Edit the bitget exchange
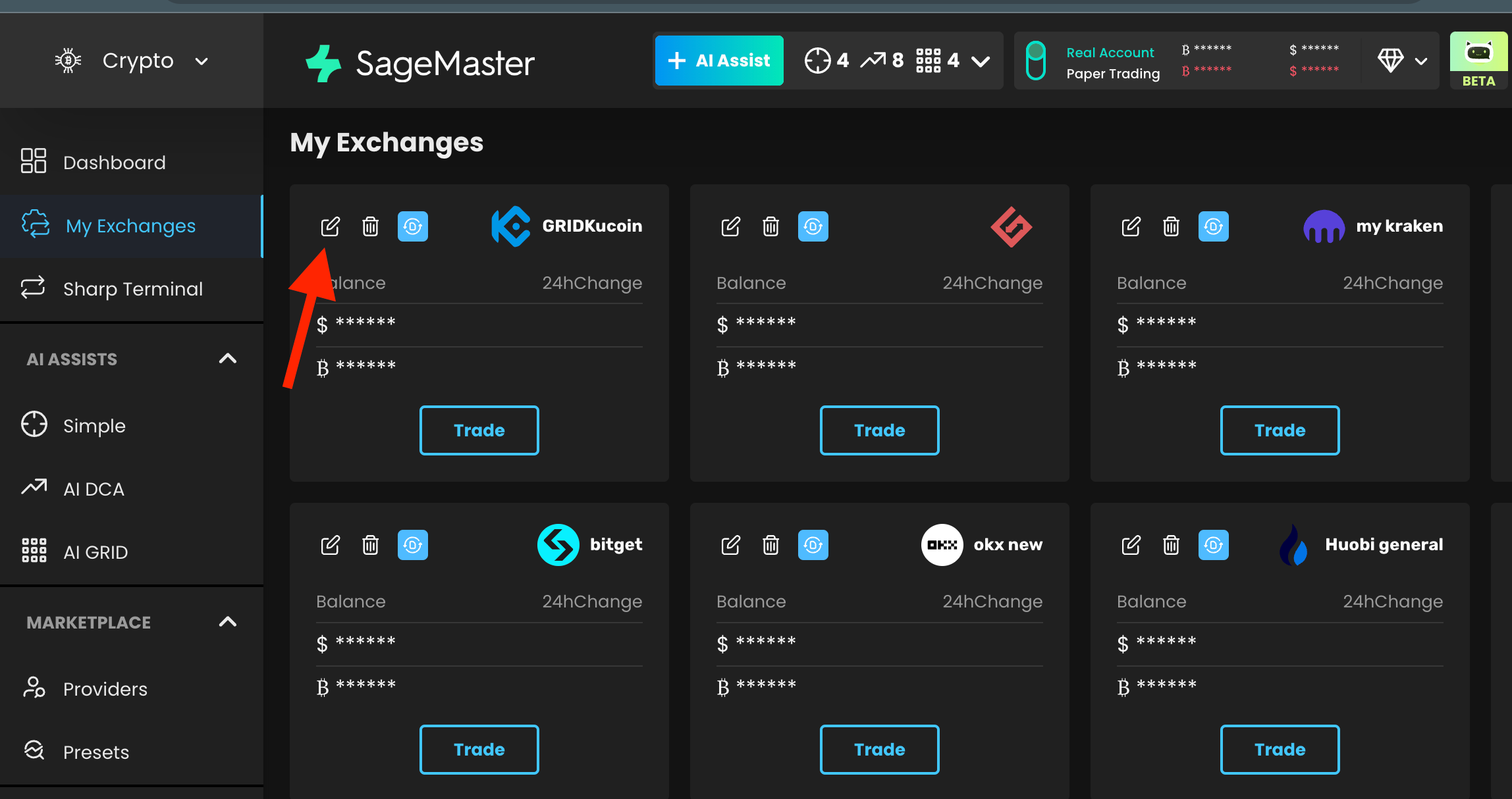The height and width of the screenshot is (799, 1512). [330, 545]
